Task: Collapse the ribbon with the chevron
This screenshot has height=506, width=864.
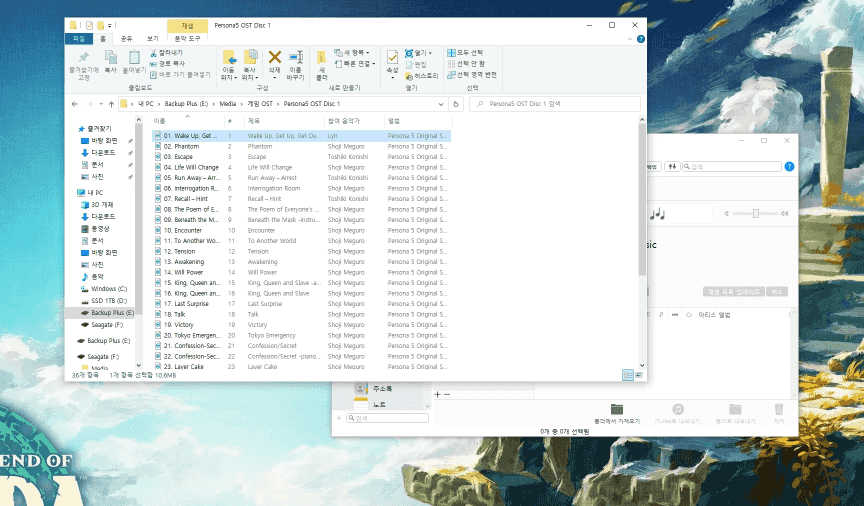Action: tap(630, 39)
